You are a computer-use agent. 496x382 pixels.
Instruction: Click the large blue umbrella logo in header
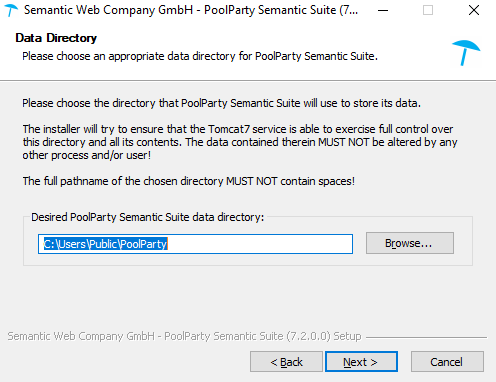tap(466, 53)
